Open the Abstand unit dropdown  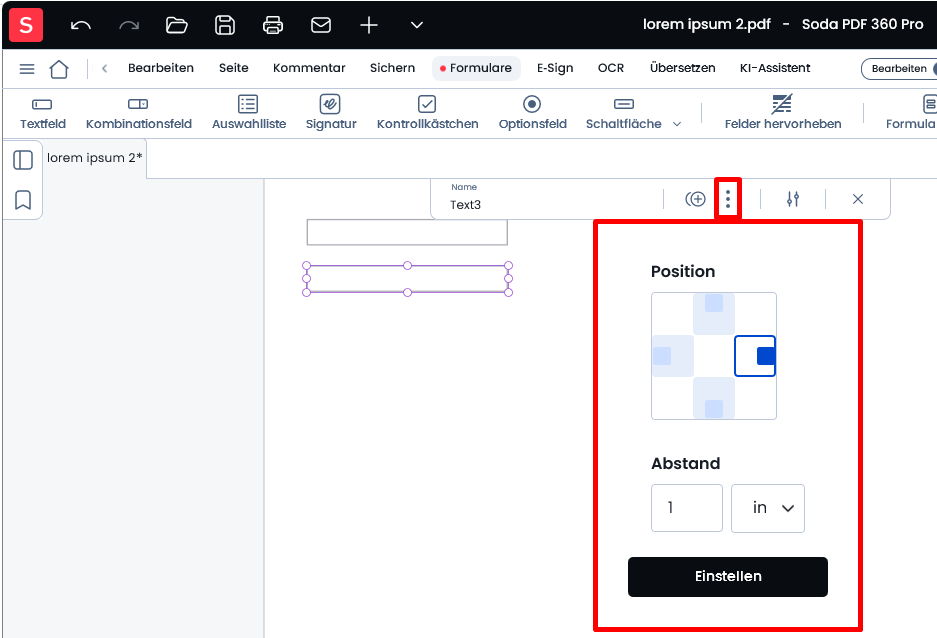coord(768,508)
